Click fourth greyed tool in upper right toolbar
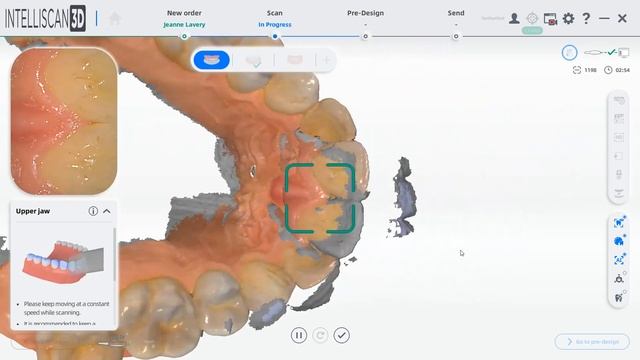640x360 pixels. click(619, 156)
